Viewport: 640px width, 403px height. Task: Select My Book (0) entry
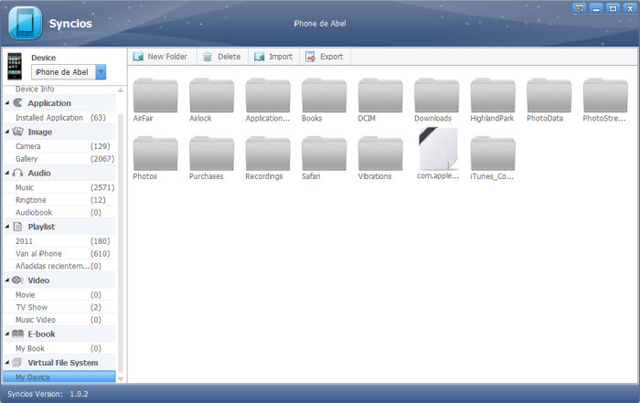point(60,349)
